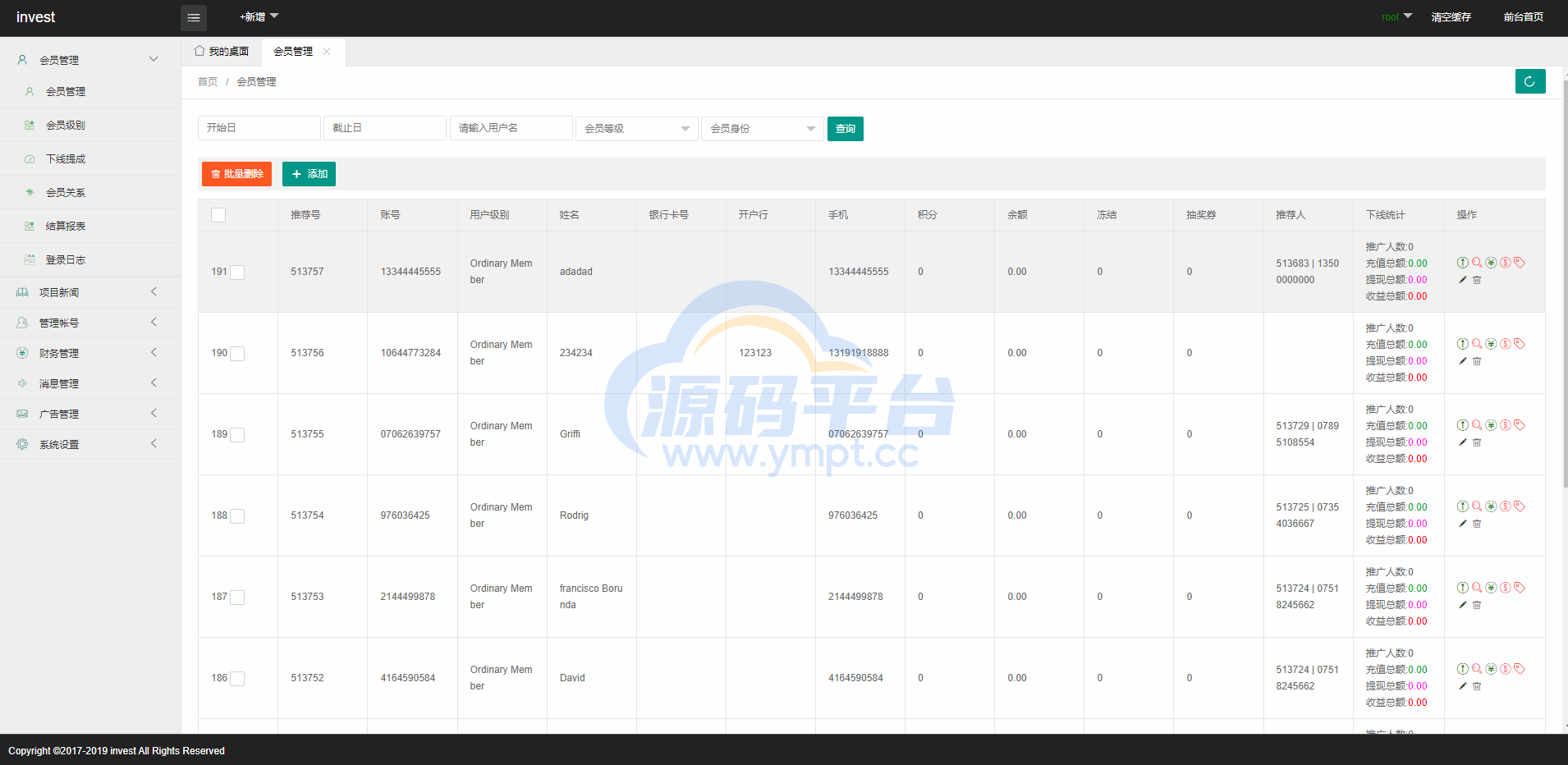The width and height of the screenshot is (1568, 765).
Task: Check the checkbox for row 190
Action: click(237, 354)
